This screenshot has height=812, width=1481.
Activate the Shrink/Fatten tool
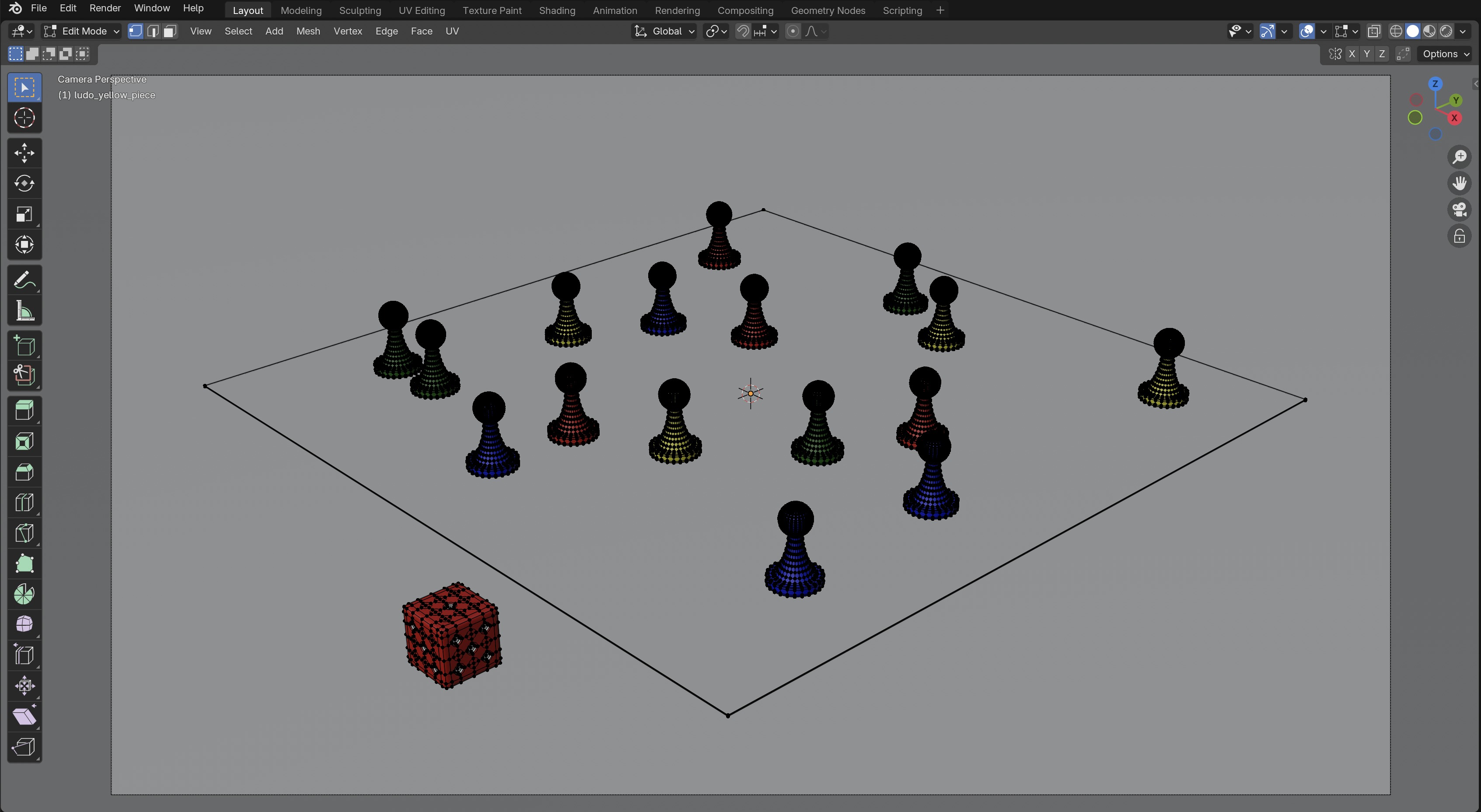pyautogui.click(x=24, y=686)
